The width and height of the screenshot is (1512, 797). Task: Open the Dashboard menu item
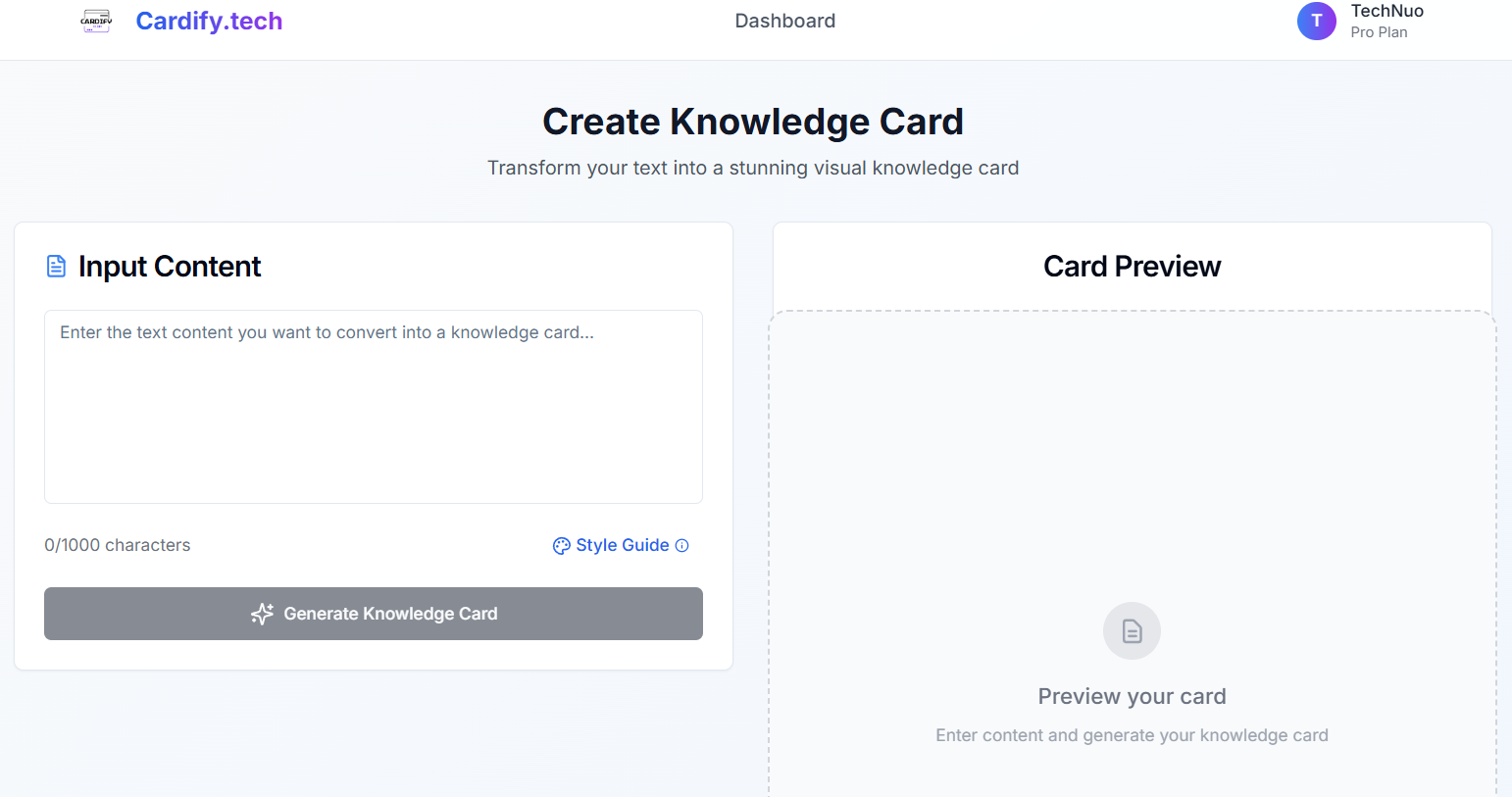784,20
